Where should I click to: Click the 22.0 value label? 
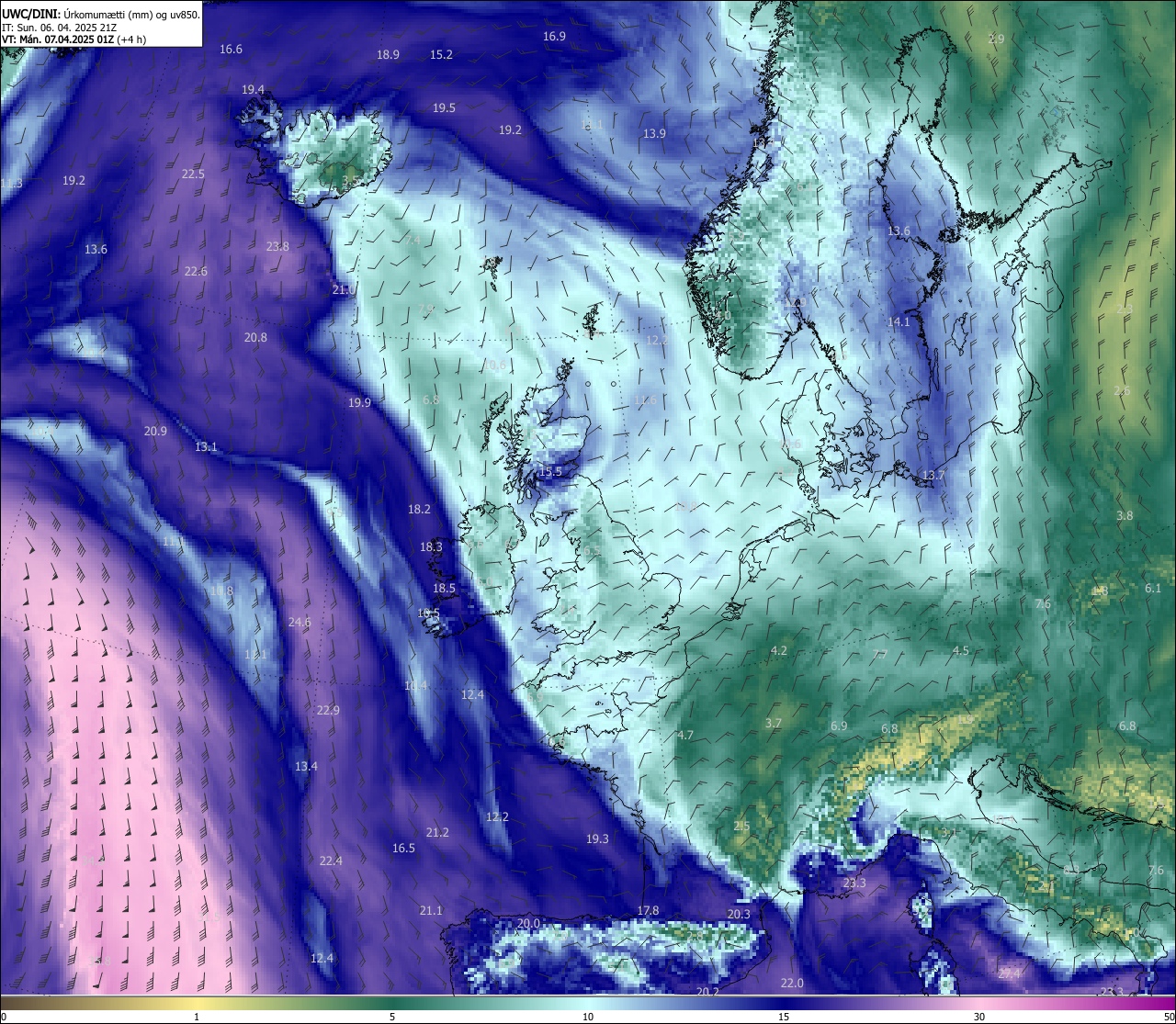point(792,984)
